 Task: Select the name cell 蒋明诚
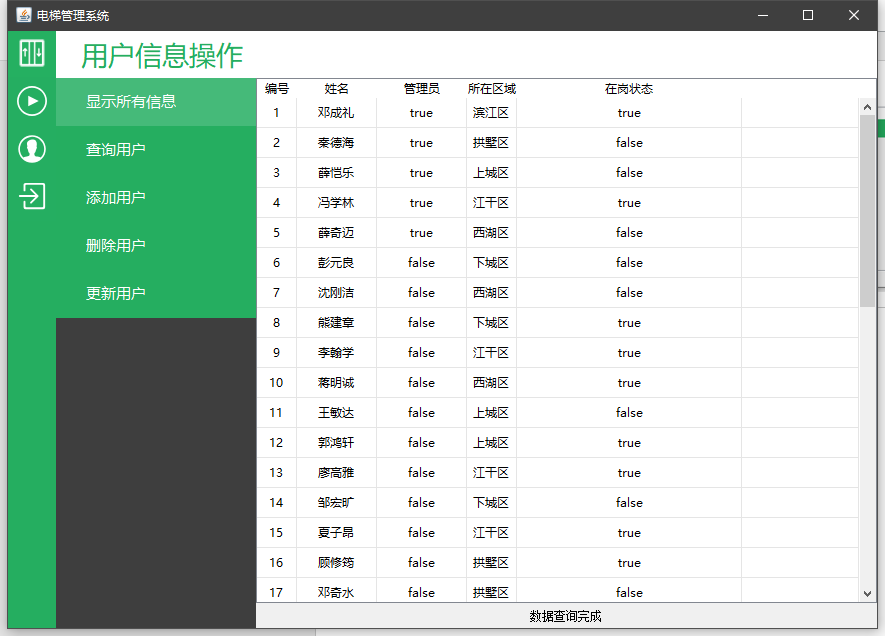pos(336,383)
